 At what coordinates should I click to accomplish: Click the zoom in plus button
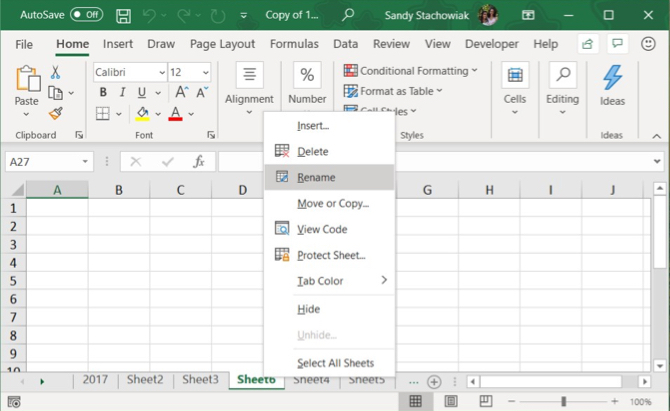(614, 401)
